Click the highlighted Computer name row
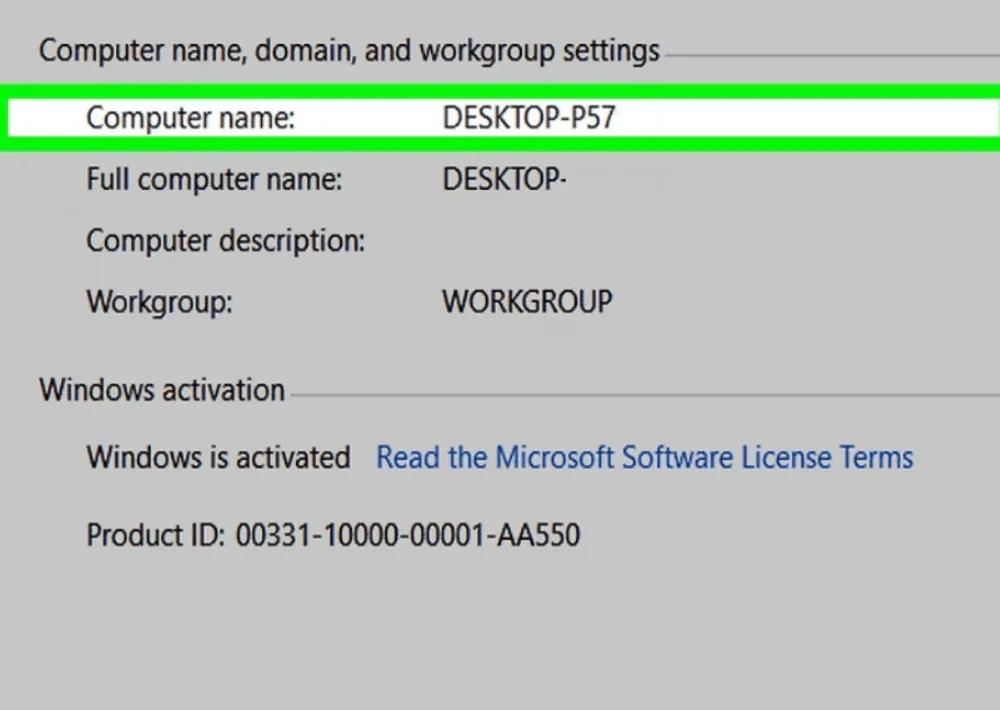Image resolution: width=1000 pixels, height=710 pixels. click(x=500, y=117)
